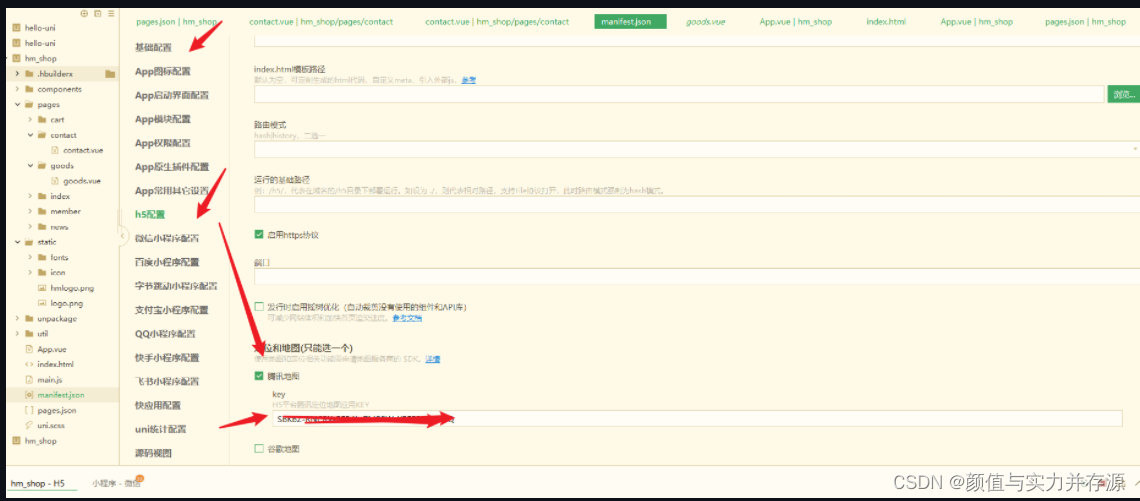
Task: Open 源码视图 section
Action: [x=153, y=453]
